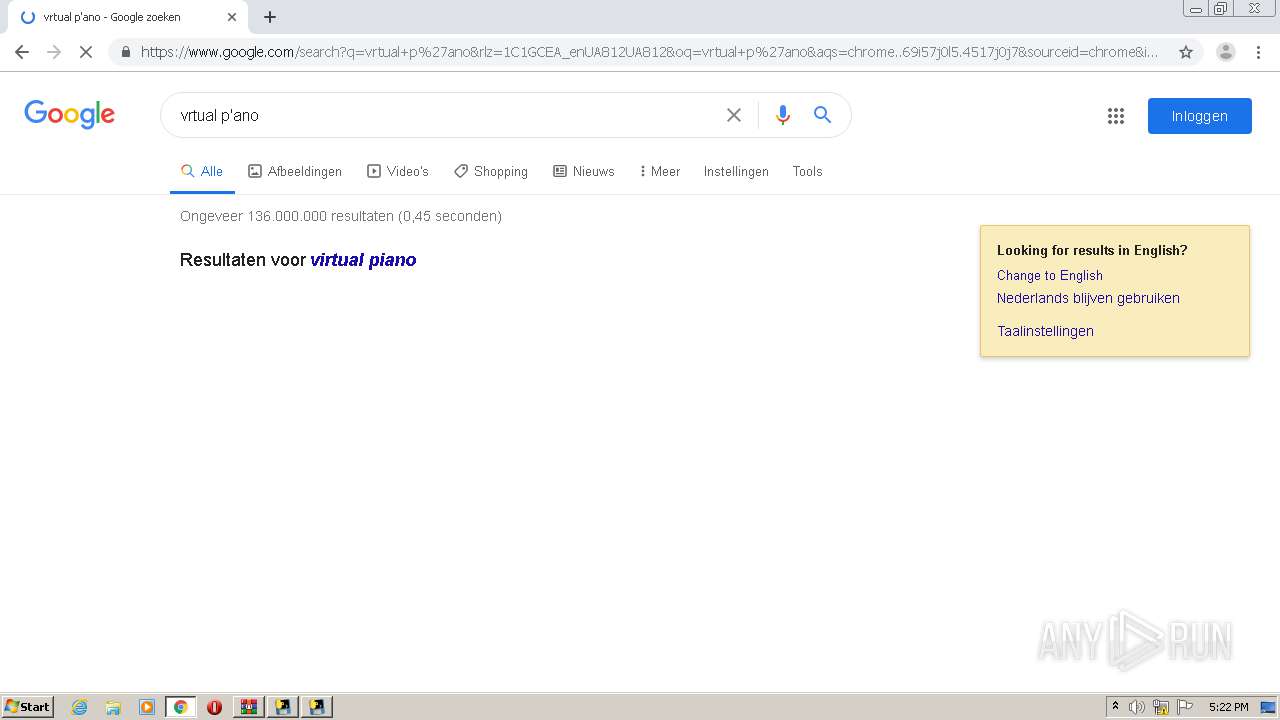Select the Alle results tab
Image resolution: width=1280 pixels, height=720 pixels.
coord(202,171)
